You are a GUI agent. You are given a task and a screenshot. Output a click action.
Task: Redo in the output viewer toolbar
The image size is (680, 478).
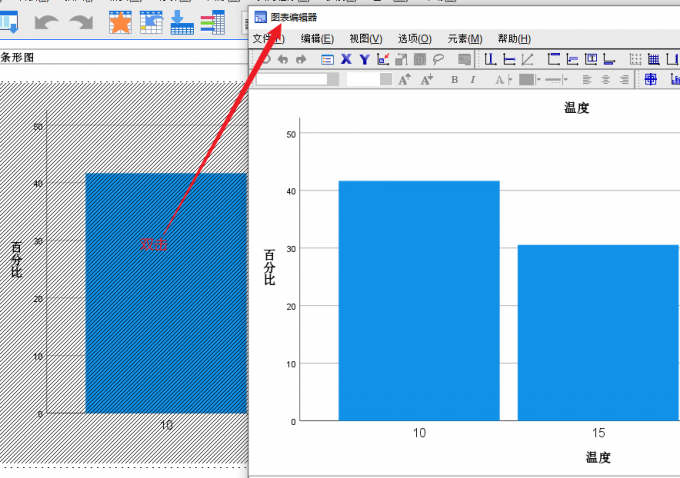81,22
